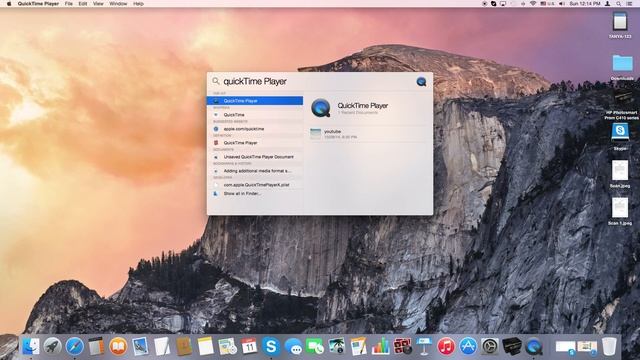640x360 pixels.
Task: Open AirPlay display menu bar icon
Action: (x=503, y=4)
